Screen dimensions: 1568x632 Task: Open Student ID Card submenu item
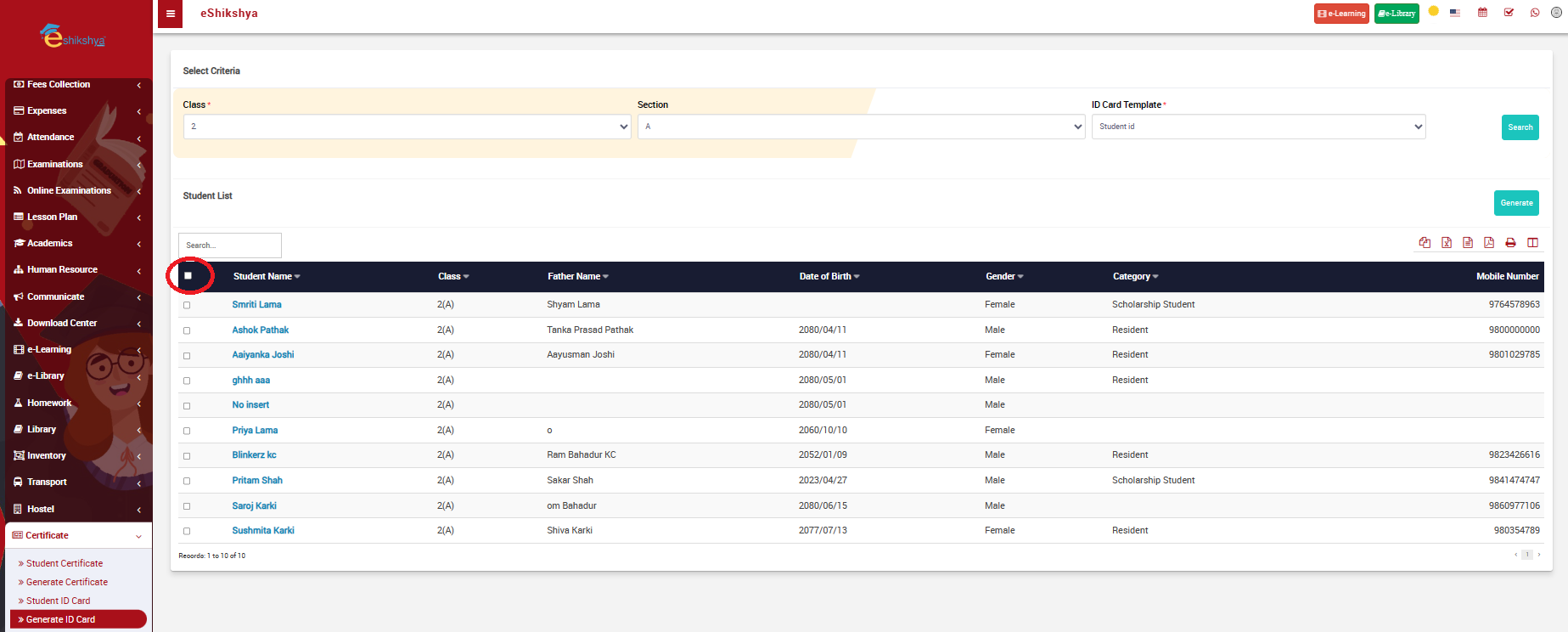pyautogui.click(x=58, y=601)
